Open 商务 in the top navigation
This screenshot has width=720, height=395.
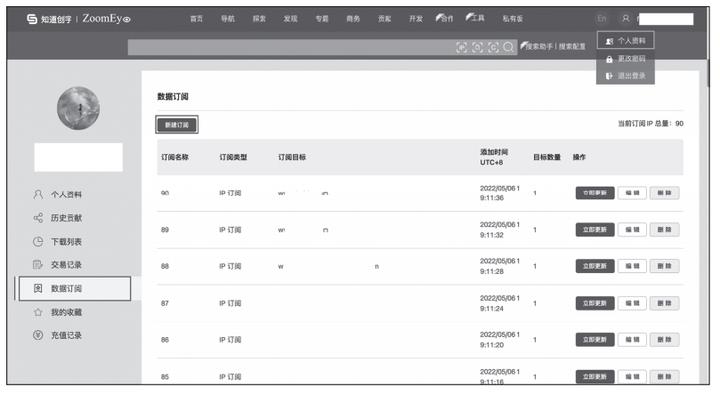pyautogui.click(x=353, y=19)
